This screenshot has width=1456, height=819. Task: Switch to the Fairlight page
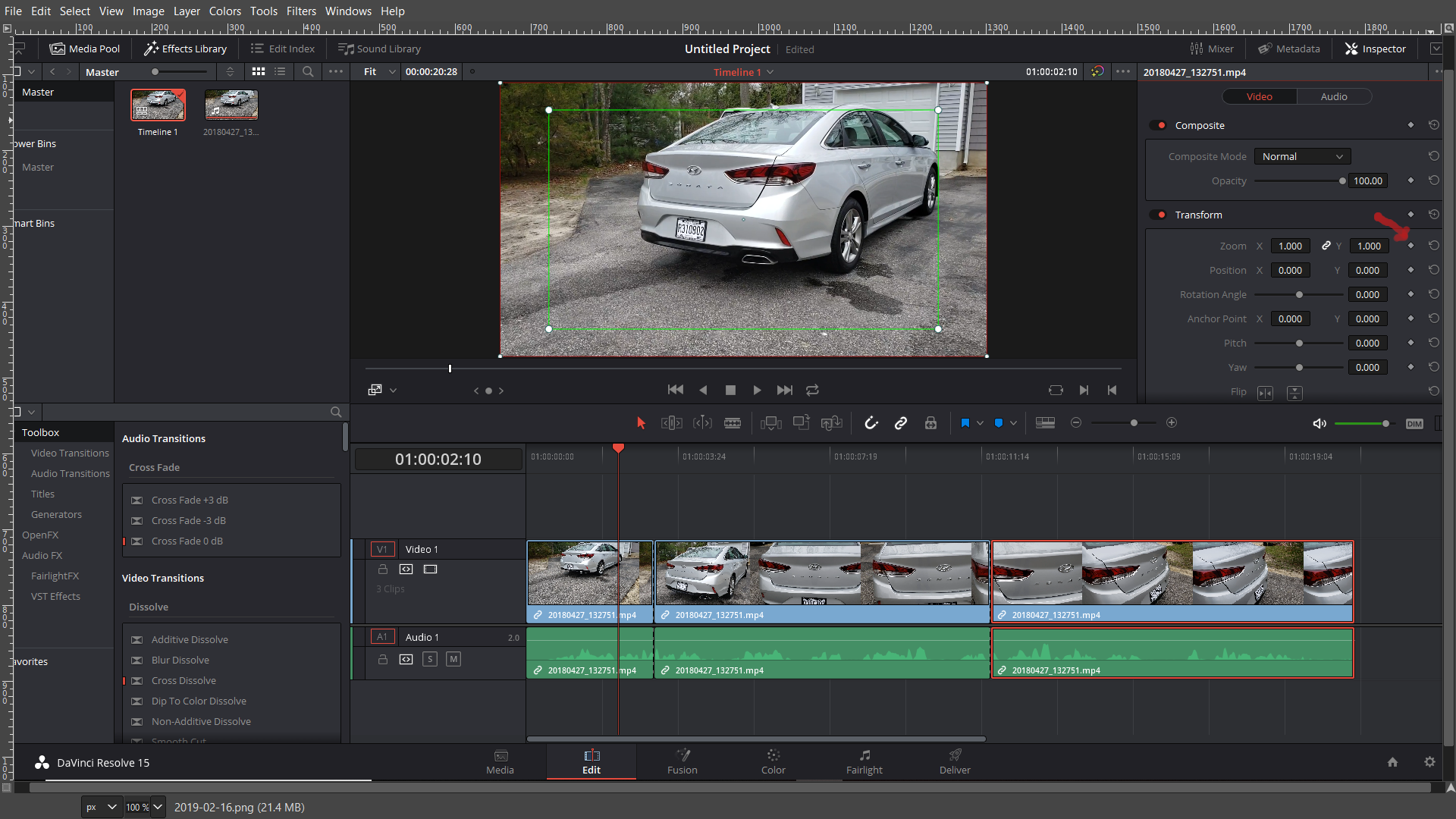(x=864, y=761)
